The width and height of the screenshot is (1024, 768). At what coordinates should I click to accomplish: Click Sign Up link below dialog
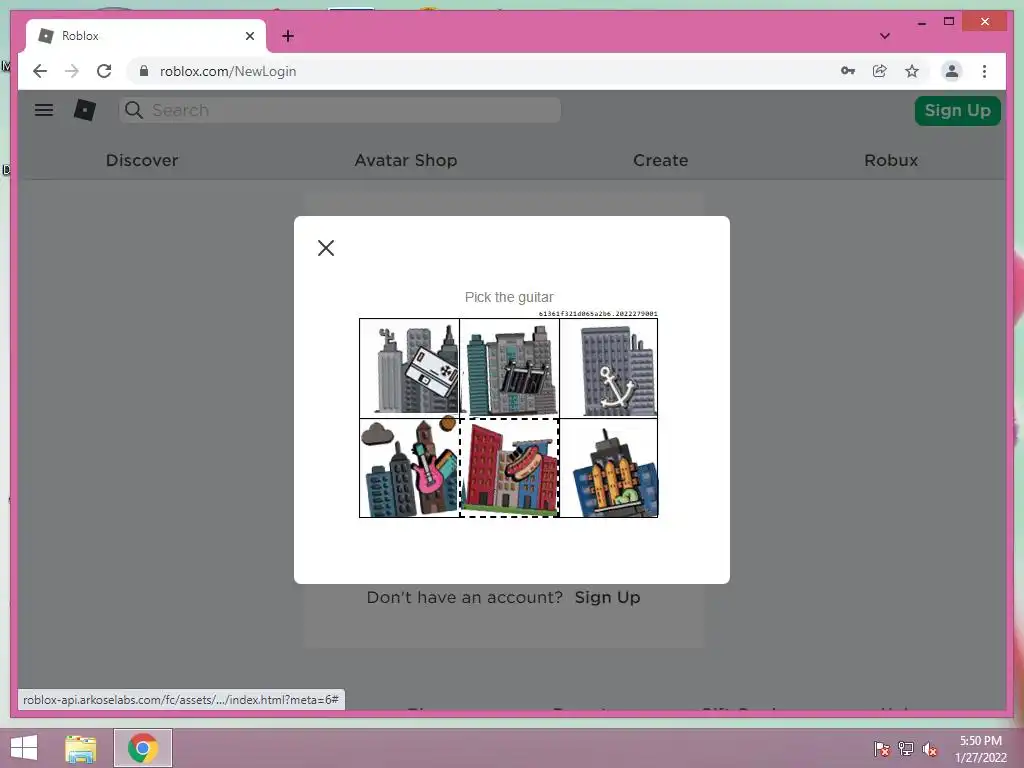click(x=607, y=597)
